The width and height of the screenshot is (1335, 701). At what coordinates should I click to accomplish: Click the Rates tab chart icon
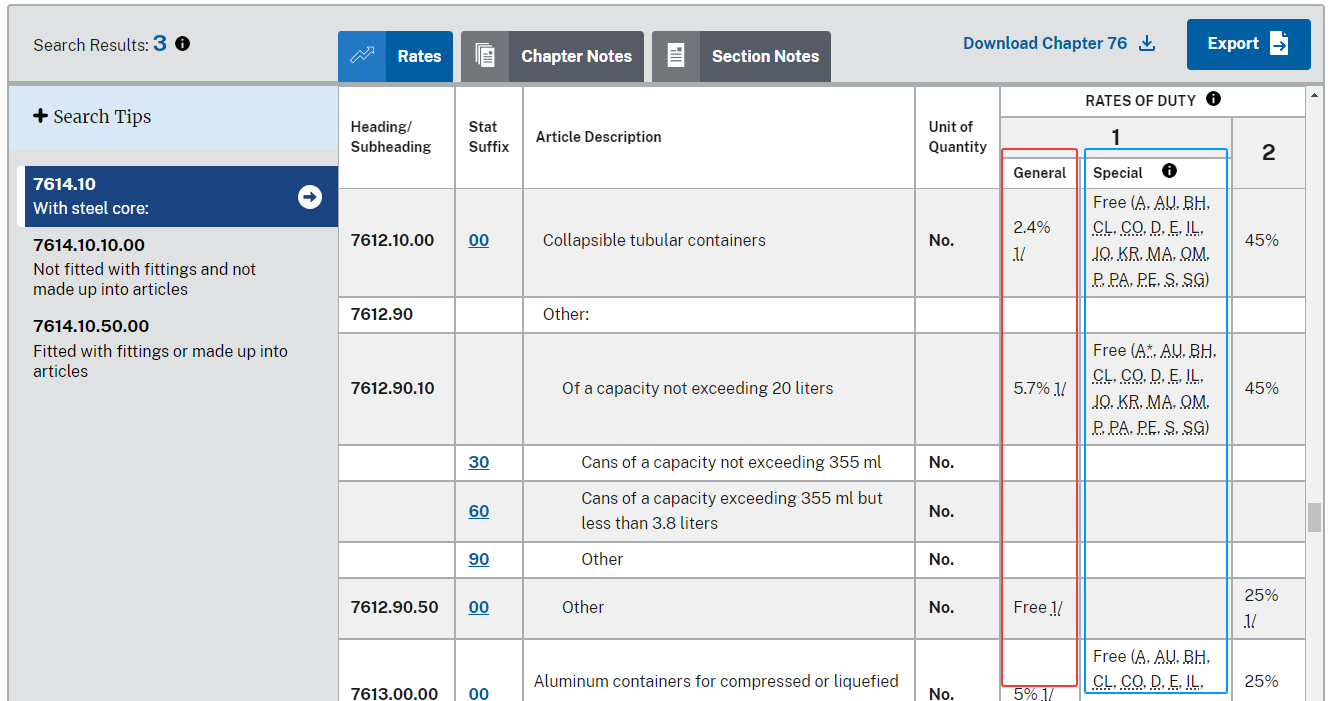361,56
